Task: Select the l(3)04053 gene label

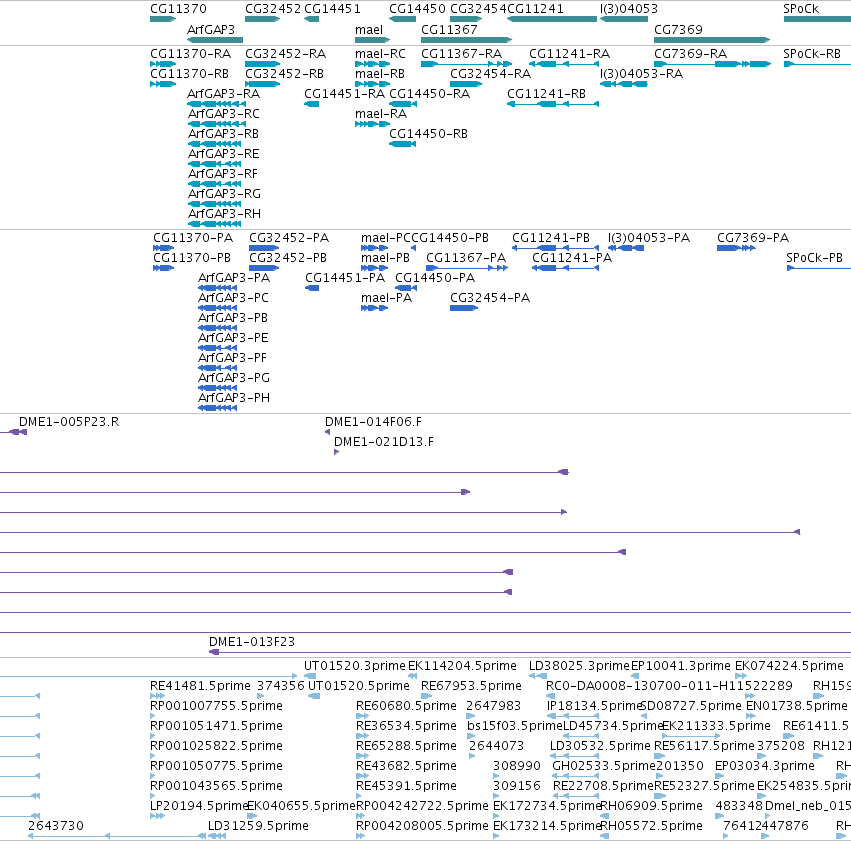Action: [x=629, y=9]
